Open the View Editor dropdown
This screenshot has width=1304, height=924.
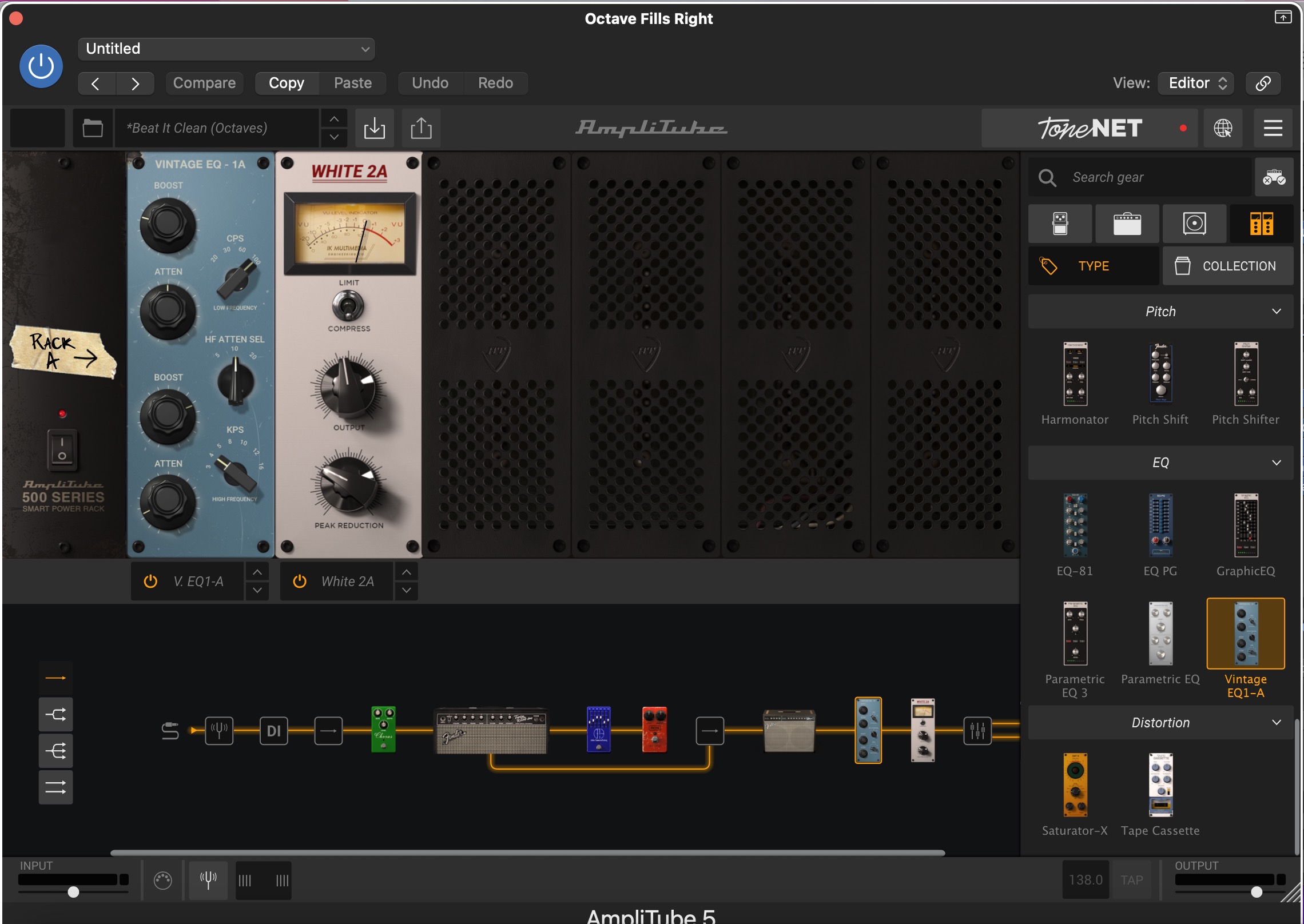[1196, 83]
